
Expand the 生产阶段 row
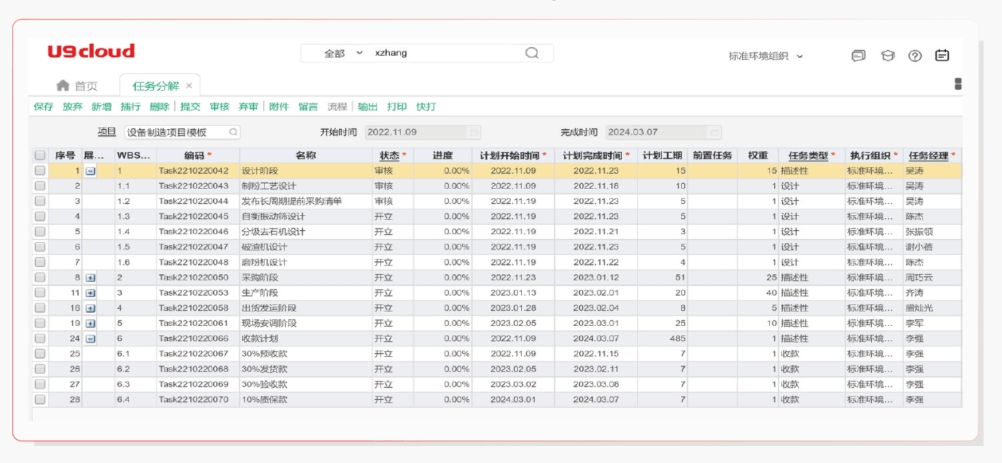(x=91, y=293)
